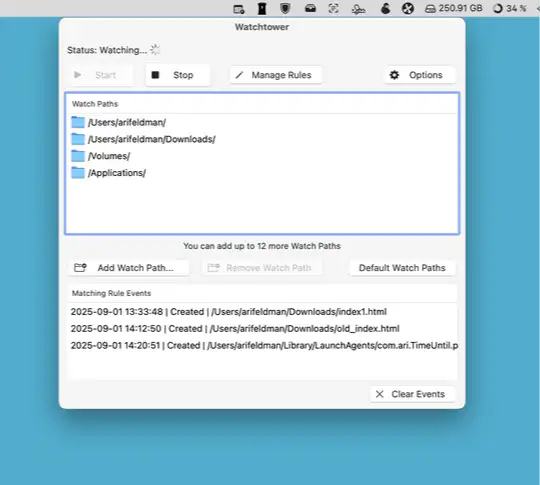This screenshot has height=485, width=540.
Task: Select the old_index.html created event row
Action: (262, 329)
